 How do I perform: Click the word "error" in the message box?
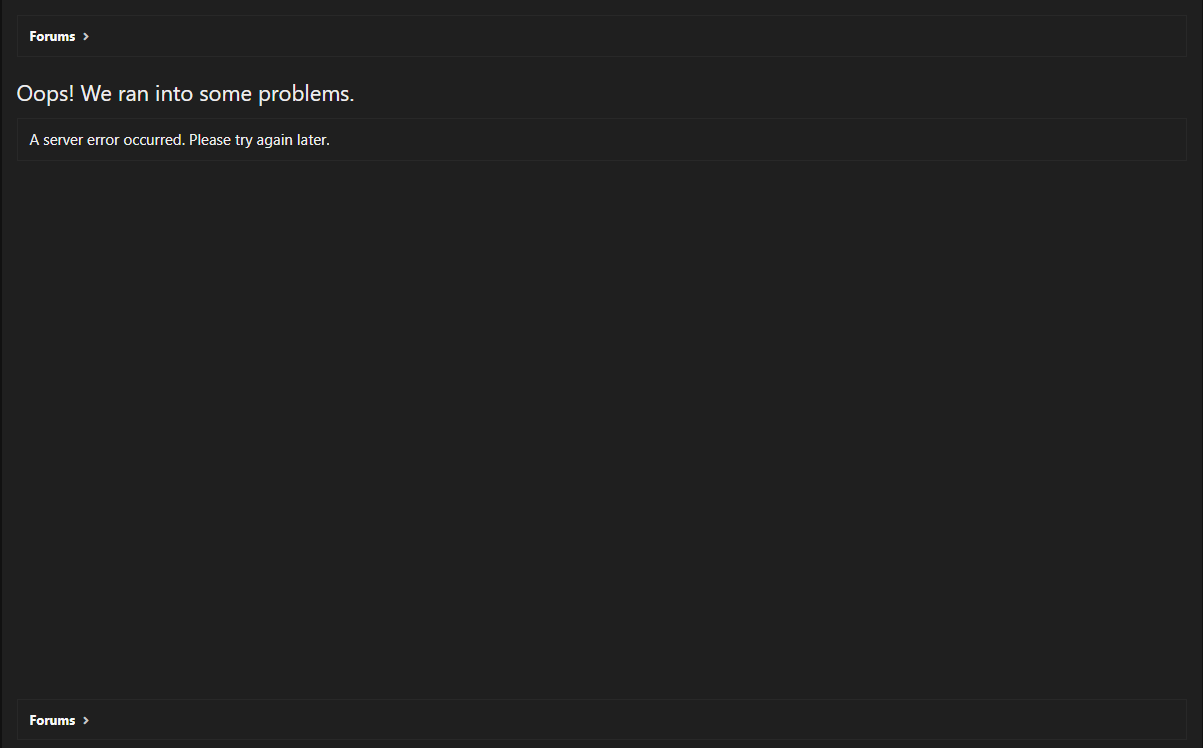click(102, 140)
